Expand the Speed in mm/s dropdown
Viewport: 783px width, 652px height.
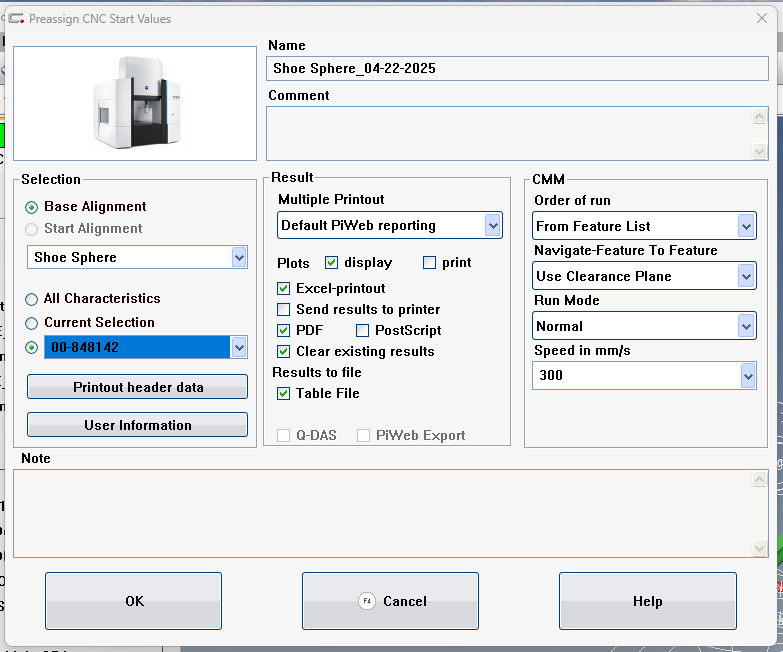(748, 376)
